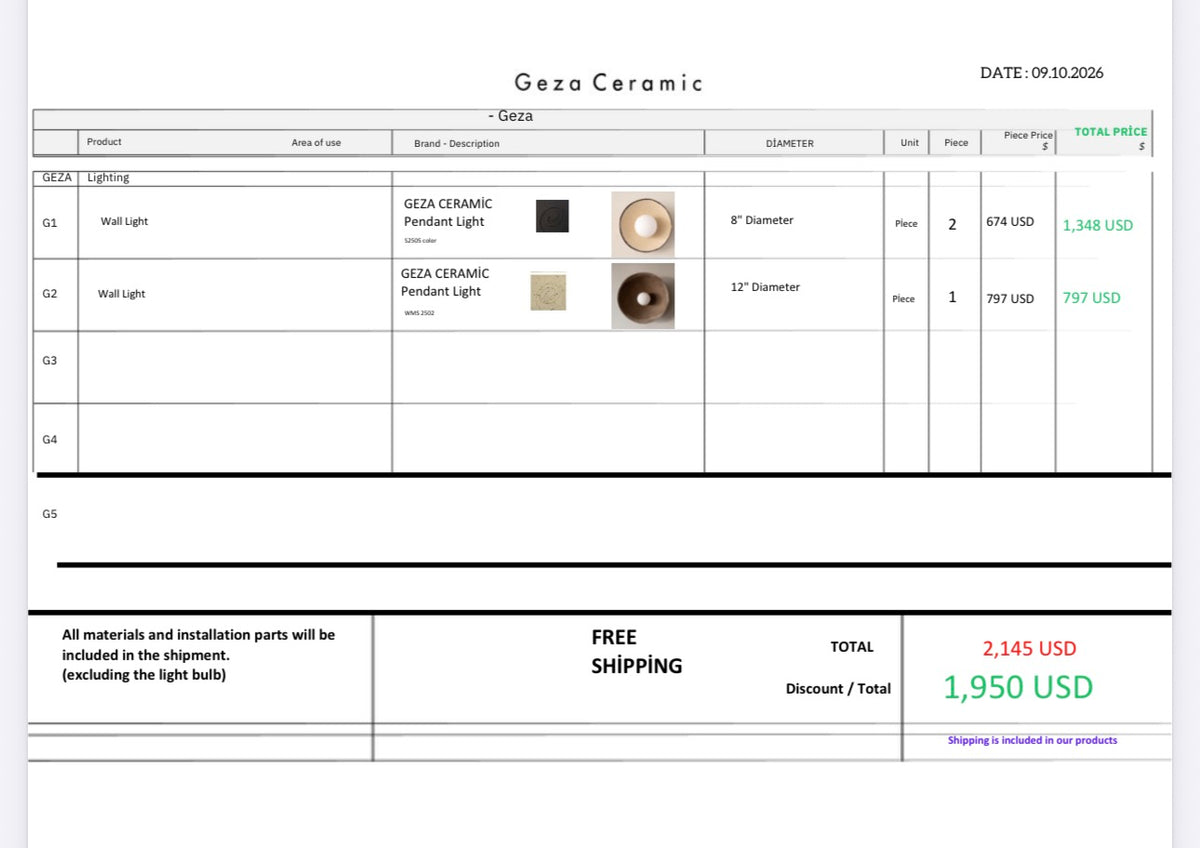This screenshot has width=1200, height=848.
Task: Click the "G2" row label
Action: pos(50,294)
